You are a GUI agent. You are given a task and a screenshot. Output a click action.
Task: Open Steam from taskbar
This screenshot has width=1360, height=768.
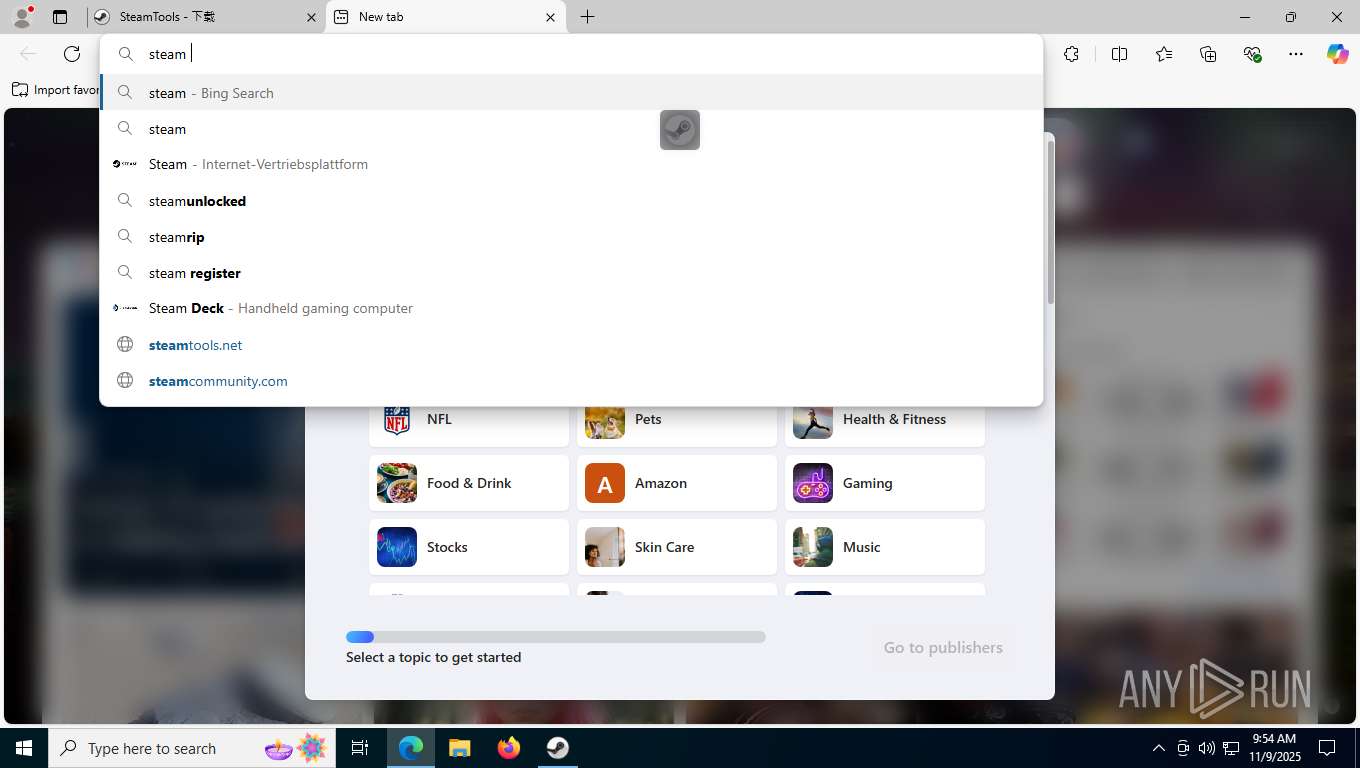[557, 748]
